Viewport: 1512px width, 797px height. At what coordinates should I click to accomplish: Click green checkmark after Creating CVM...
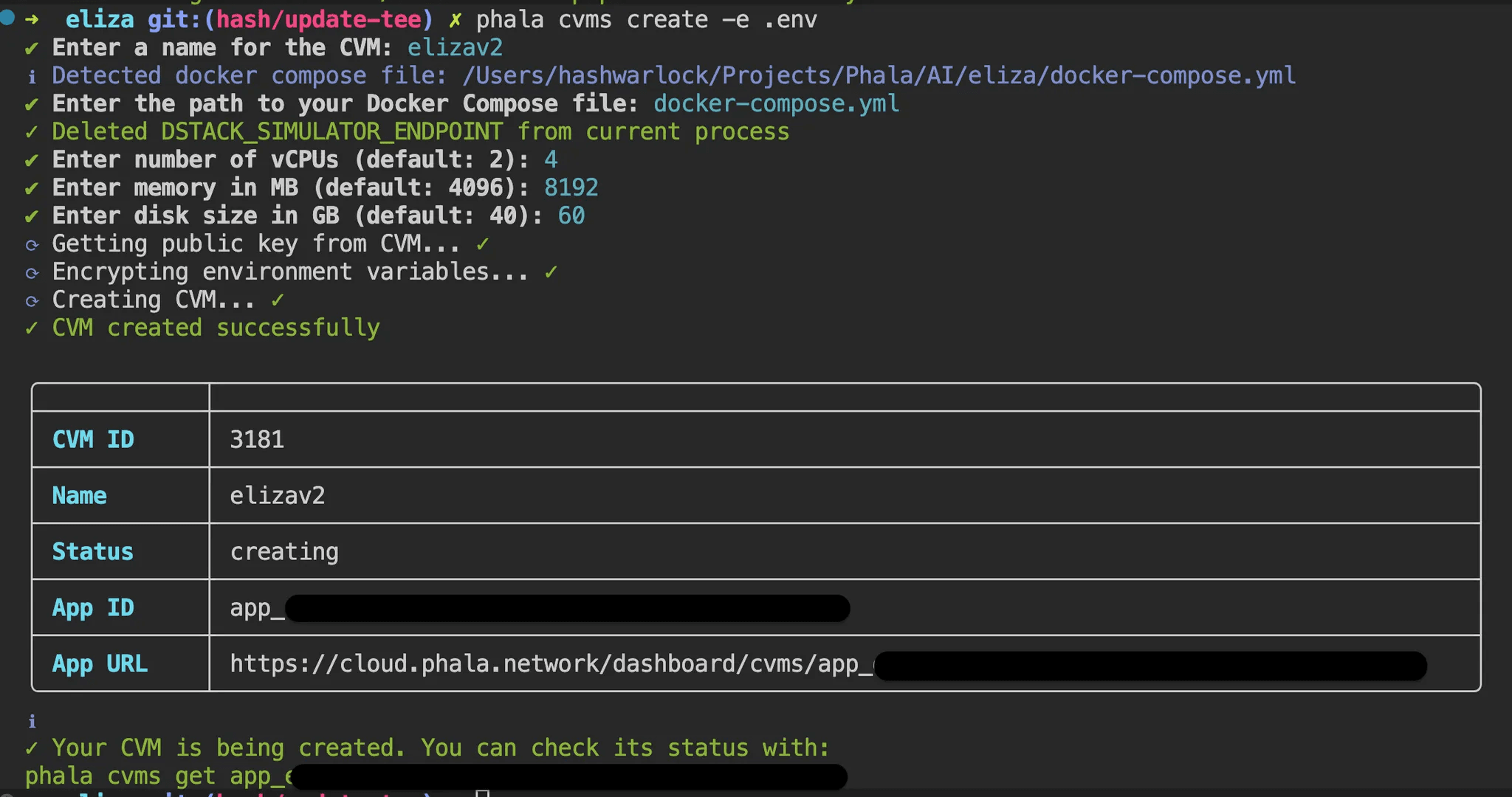[278, 300]
